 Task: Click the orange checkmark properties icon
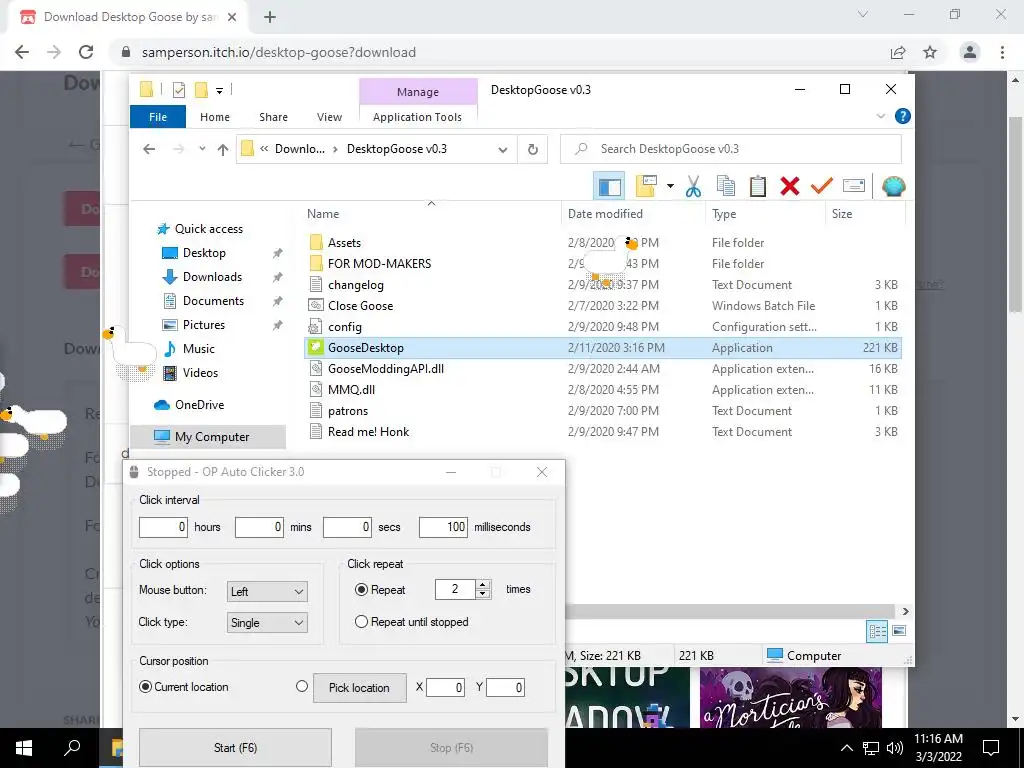click(822, 186)
